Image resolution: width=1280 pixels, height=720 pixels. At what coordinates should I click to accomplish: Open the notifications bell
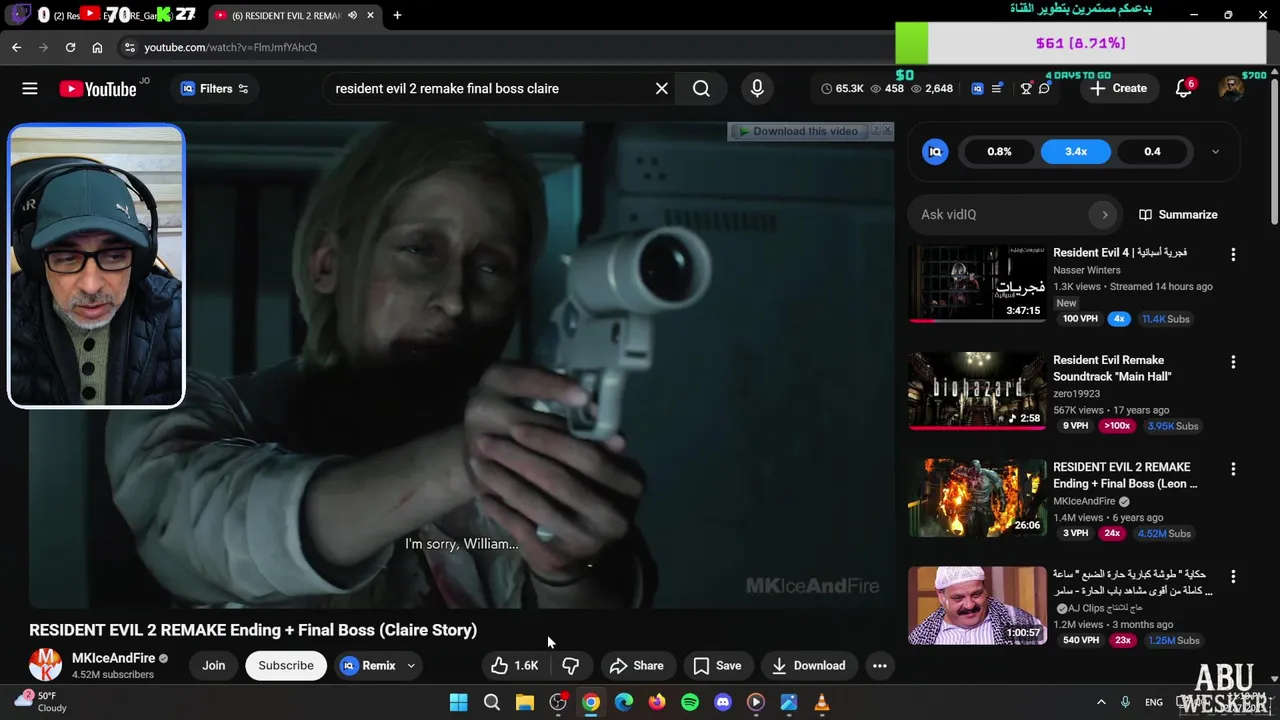click(1184, 88)
